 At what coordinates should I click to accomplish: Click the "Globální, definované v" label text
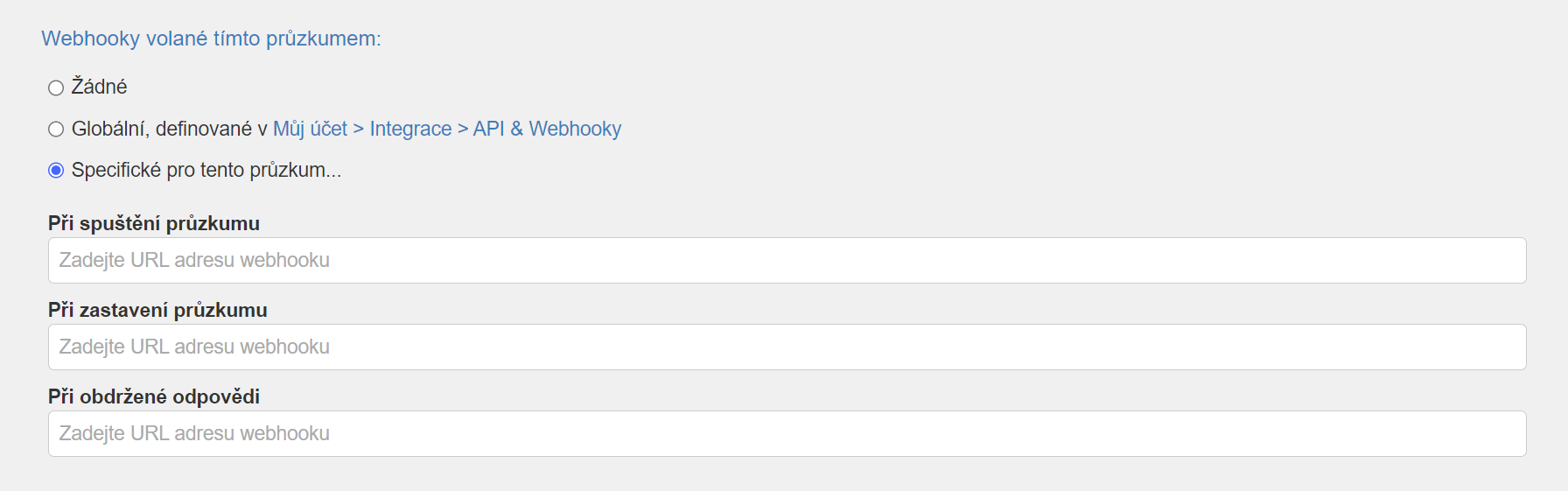click(x=169, y=129)
